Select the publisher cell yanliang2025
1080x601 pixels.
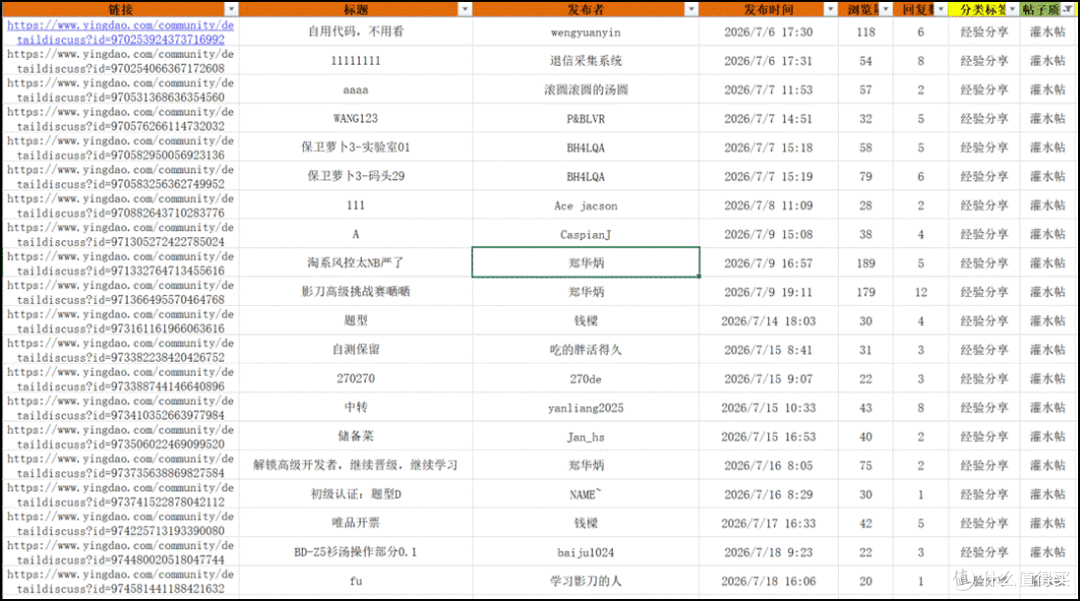tap(585, 408)
